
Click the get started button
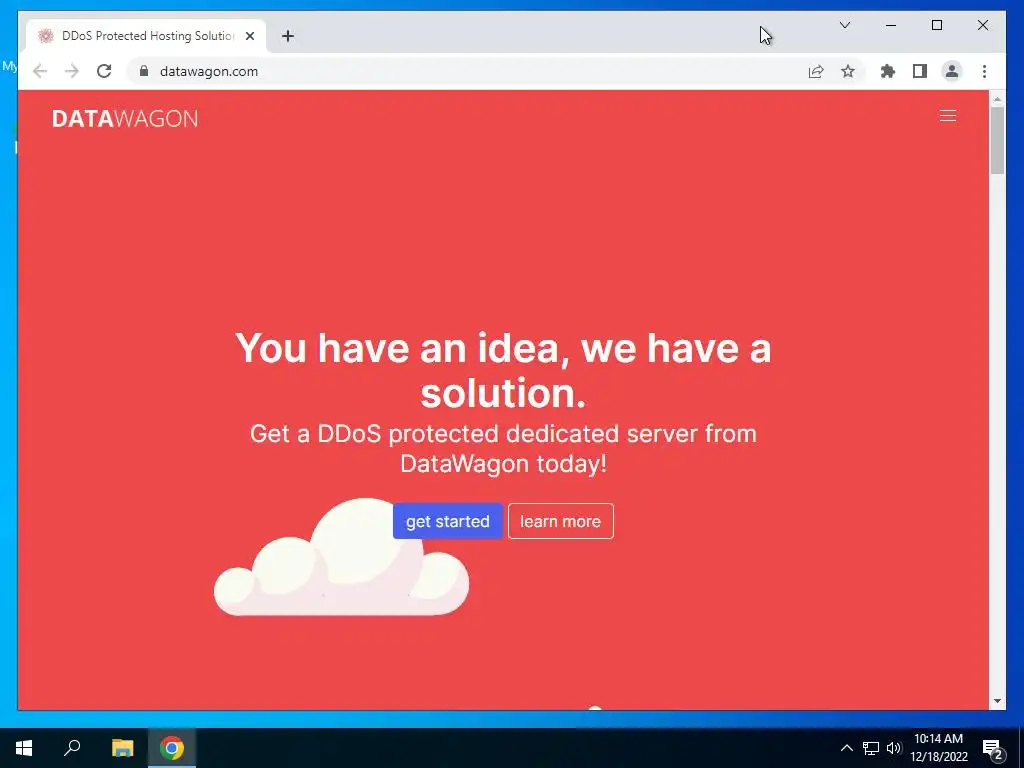tap(447, 521)
